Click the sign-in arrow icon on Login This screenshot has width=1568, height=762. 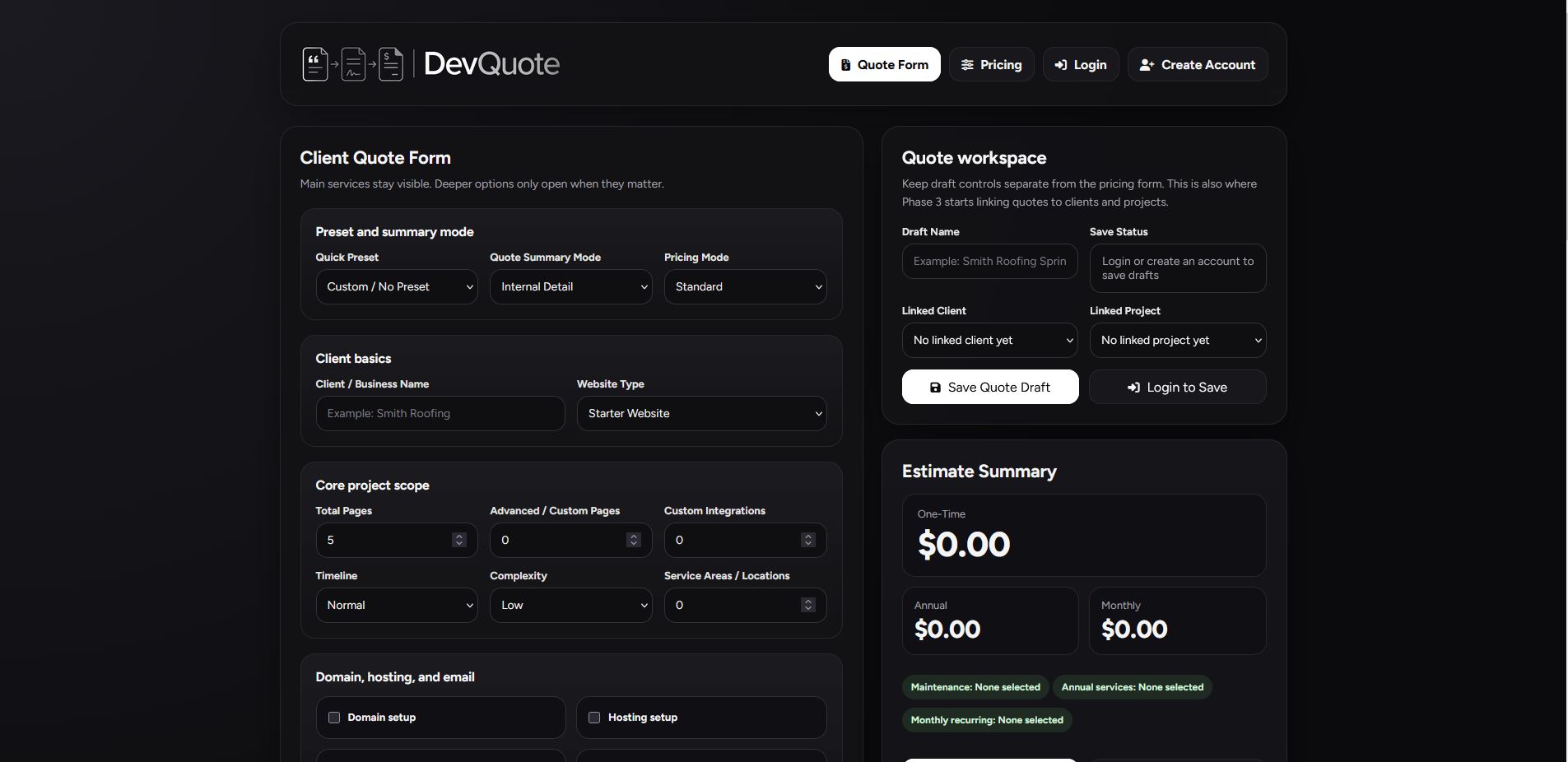coord(1061,65)
